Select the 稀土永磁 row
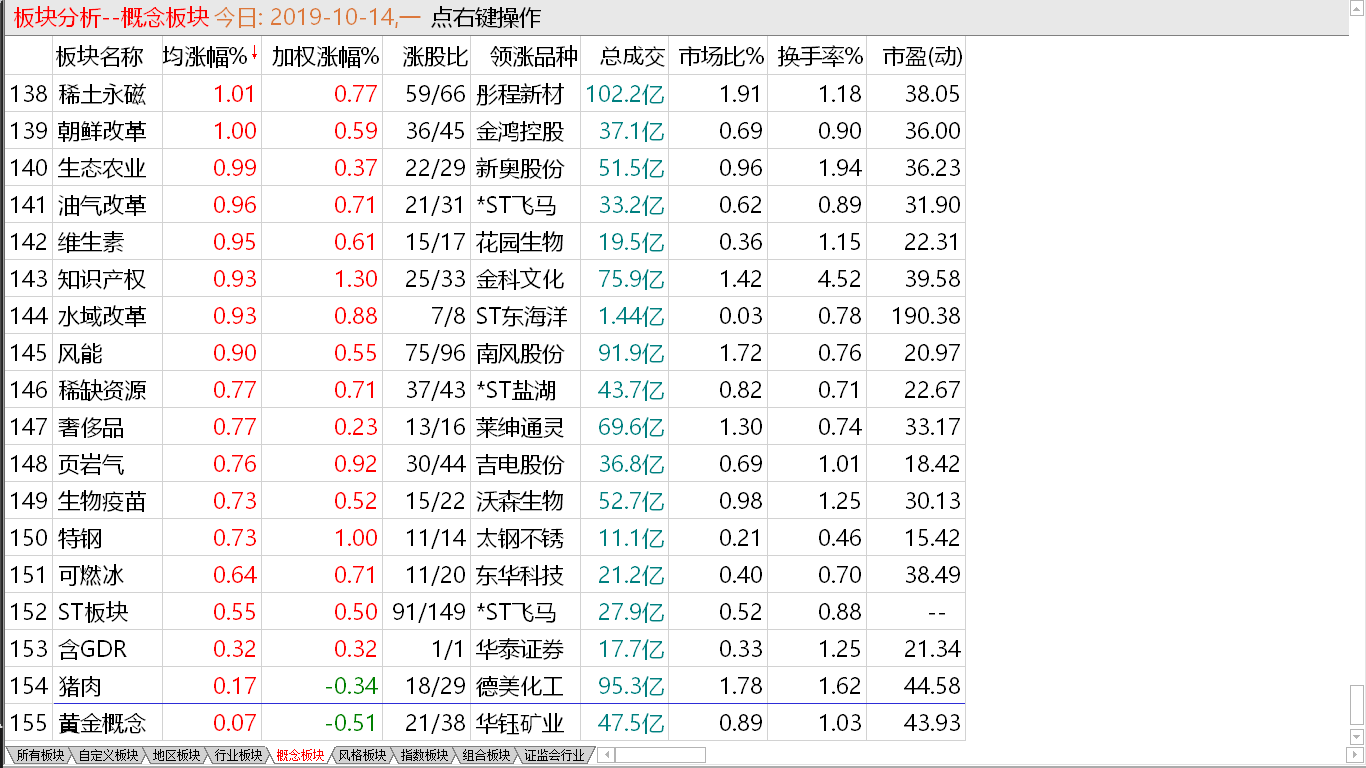Image resolution: width=1366 pixels, height=768 pixels. pos(485,94)
